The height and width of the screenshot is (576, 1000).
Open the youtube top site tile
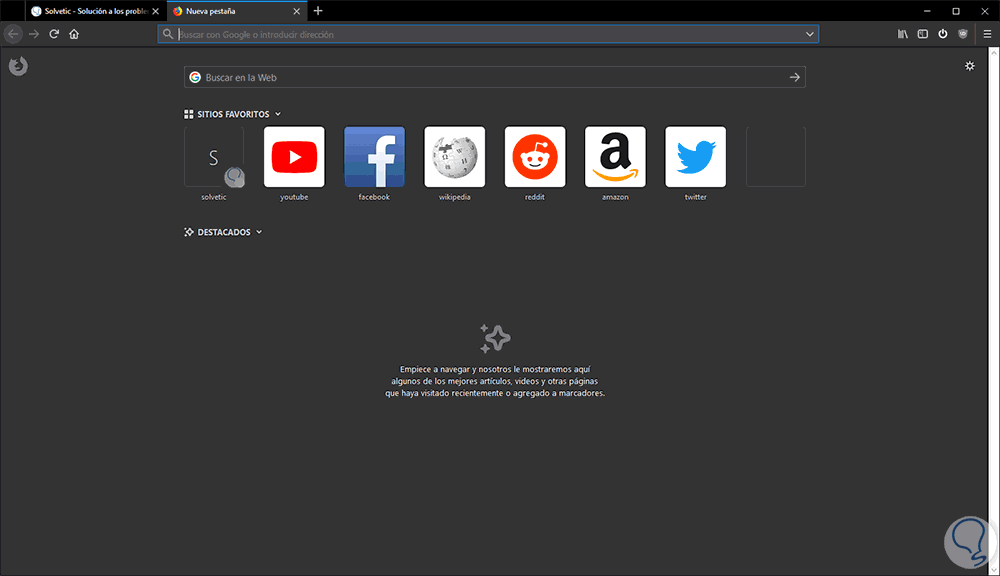coord(294,157)
